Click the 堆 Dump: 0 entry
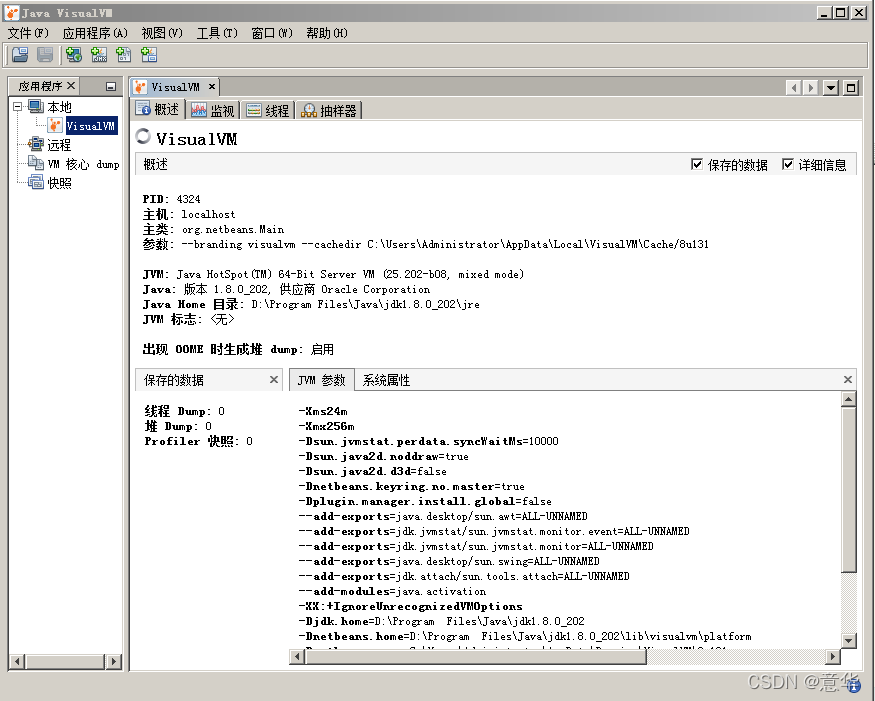 coord(178,426)
